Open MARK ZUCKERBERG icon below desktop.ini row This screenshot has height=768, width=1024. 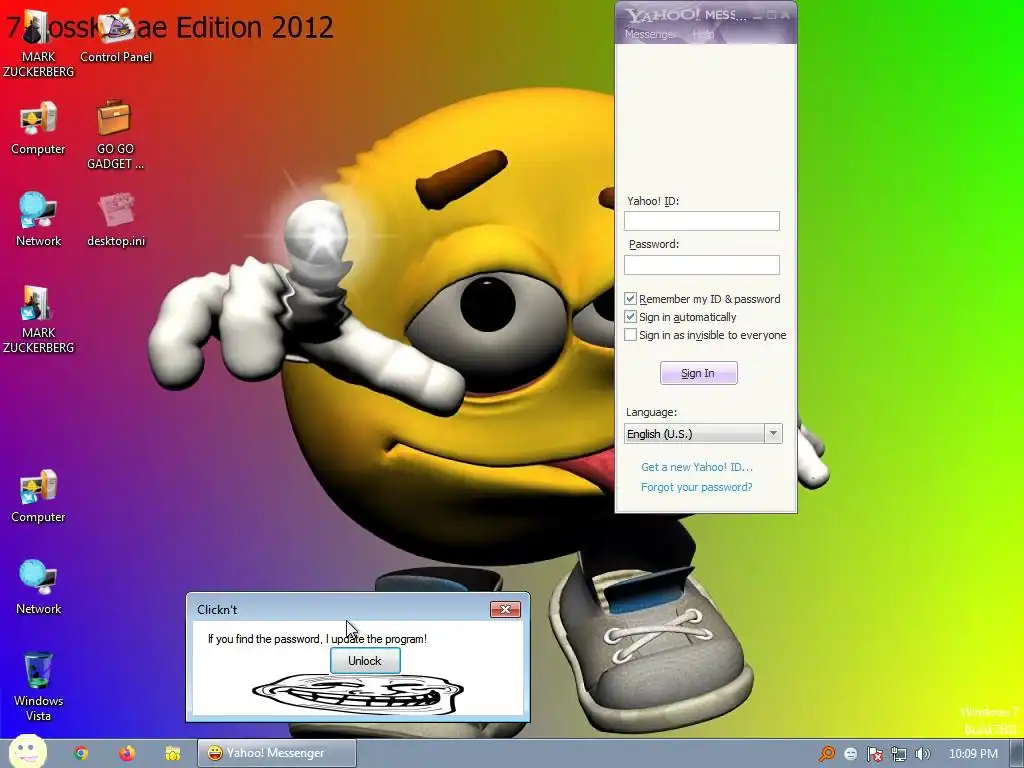click(x=38, y=320)
